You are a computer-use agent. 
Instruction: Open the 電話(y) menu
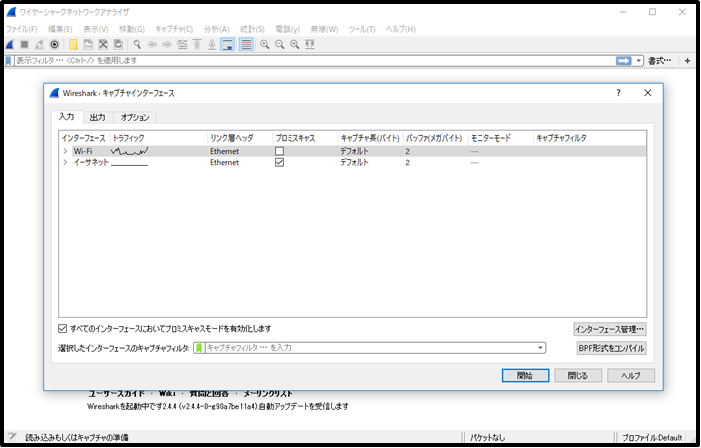coord(287,29)
